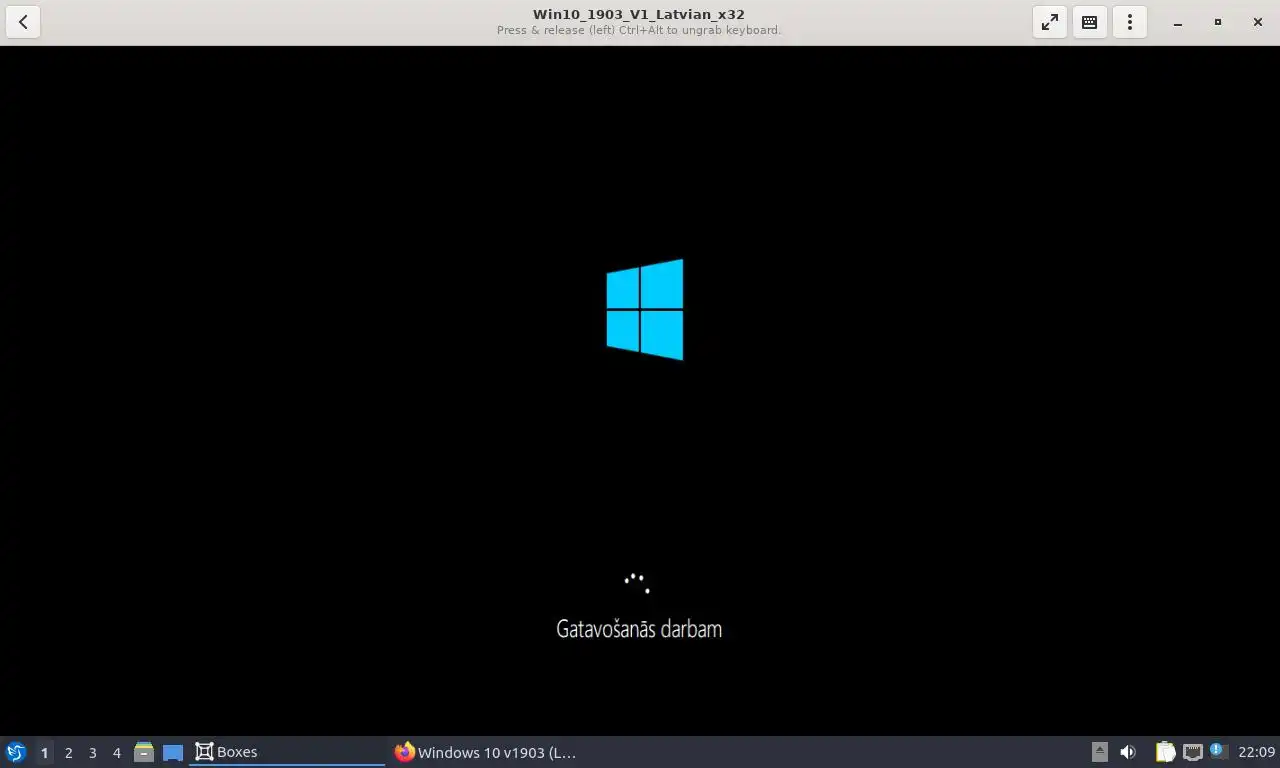Switch to the Firefox Windows 10 v1903 window

487,752
